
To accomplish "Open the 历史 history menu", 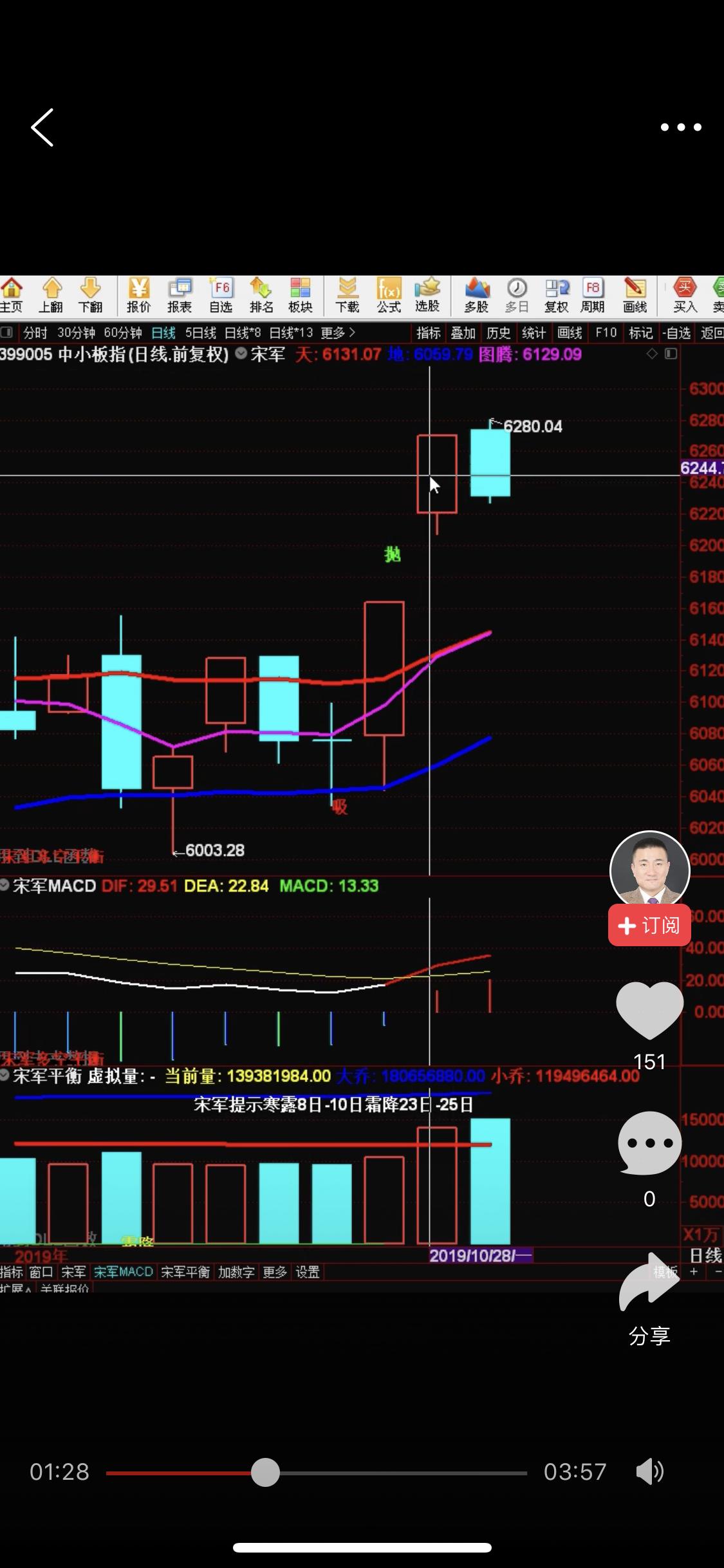I will pos(498,333).
